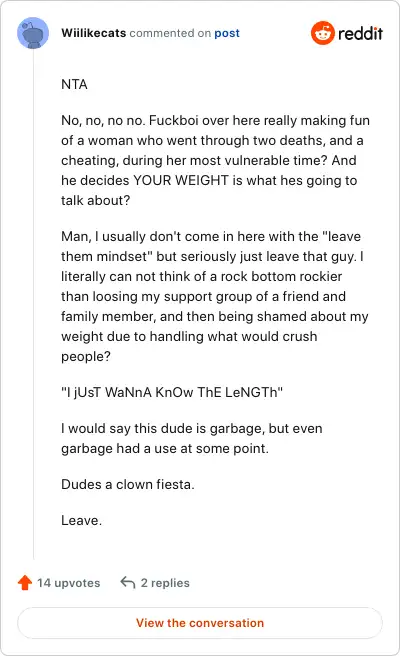
Task: Click the "Dudes a clown fiesta." line
Action: coord(128,484)
